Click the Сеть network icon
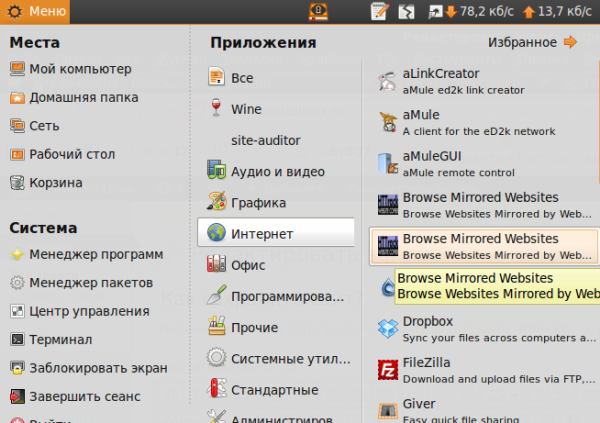Image resolution: width=600 pixels, height=423 pixels. coord(17,126)
